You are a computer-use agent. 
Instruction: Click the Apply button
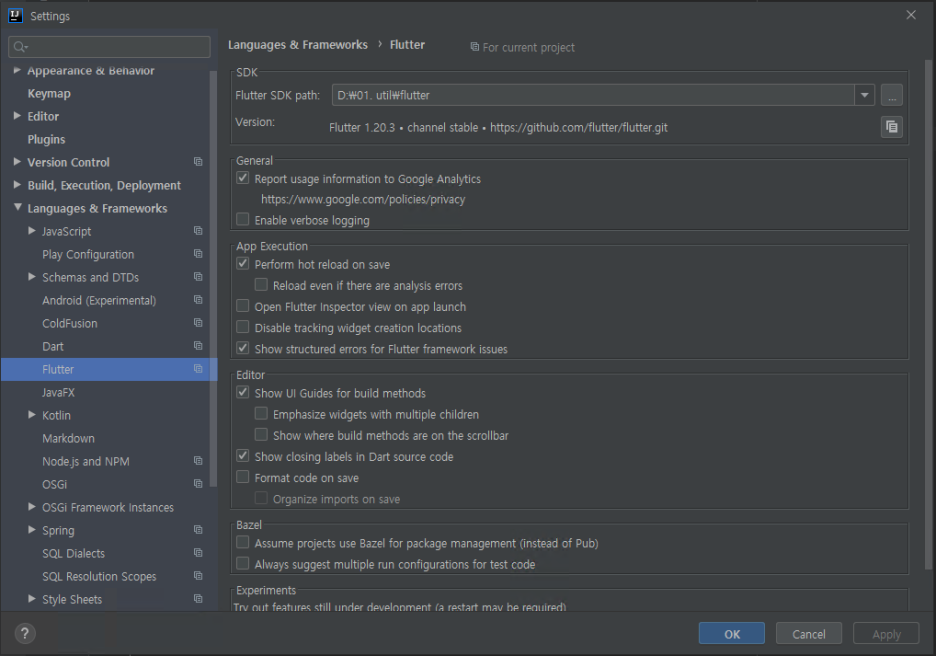coord(886,633)
